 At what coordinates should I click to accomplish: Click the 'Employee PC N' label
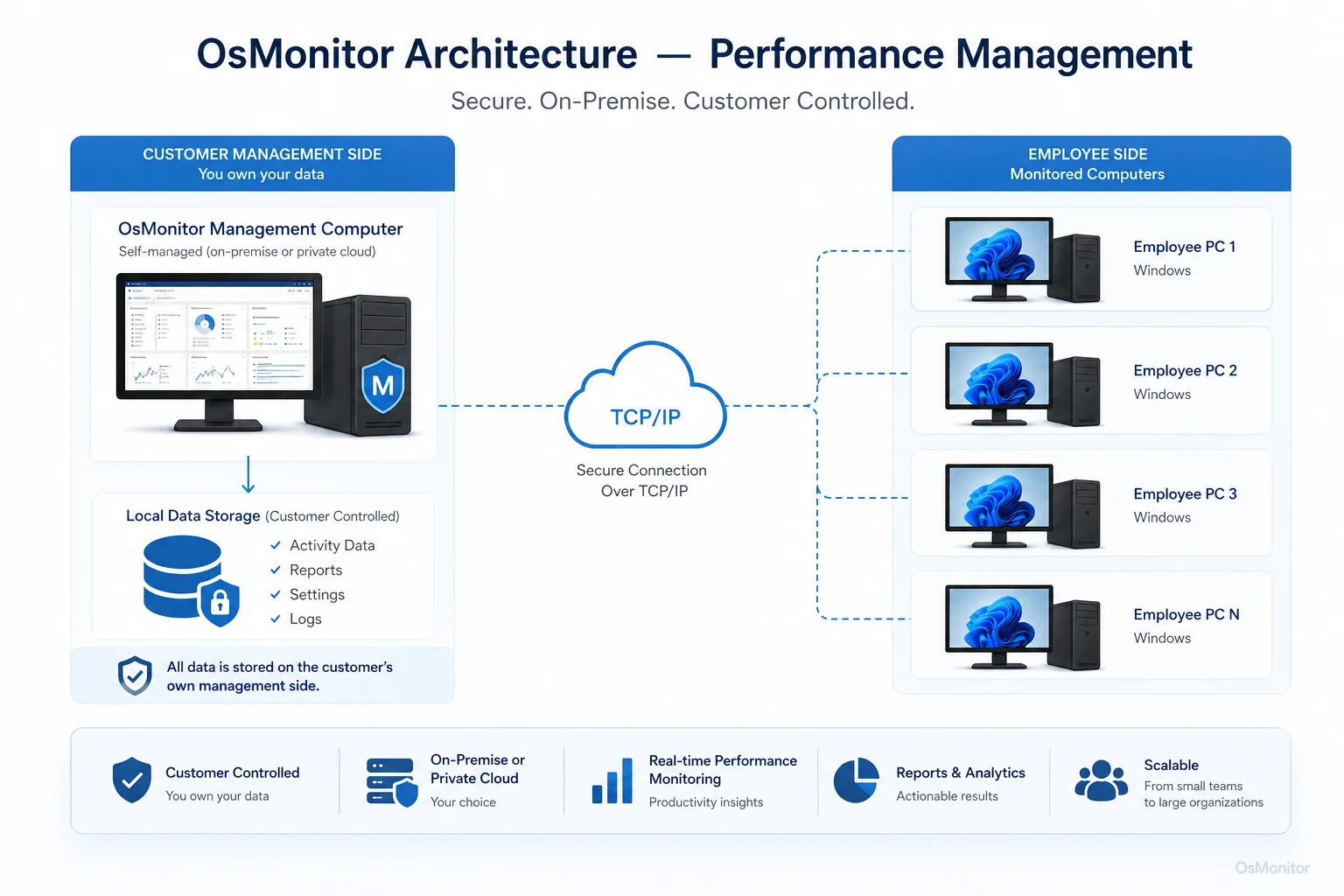(x=1186, y=614)
